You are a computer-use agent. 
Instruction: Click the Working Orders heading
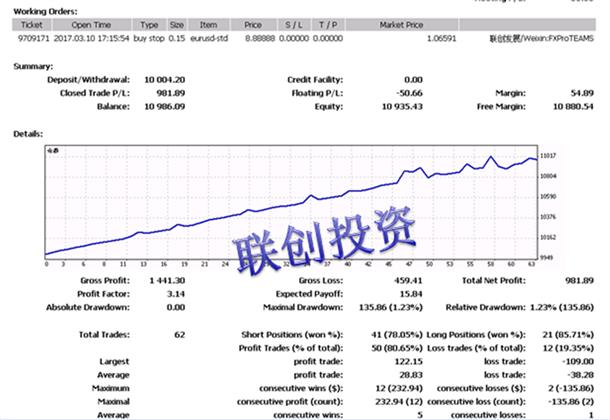tap(46, 12)
